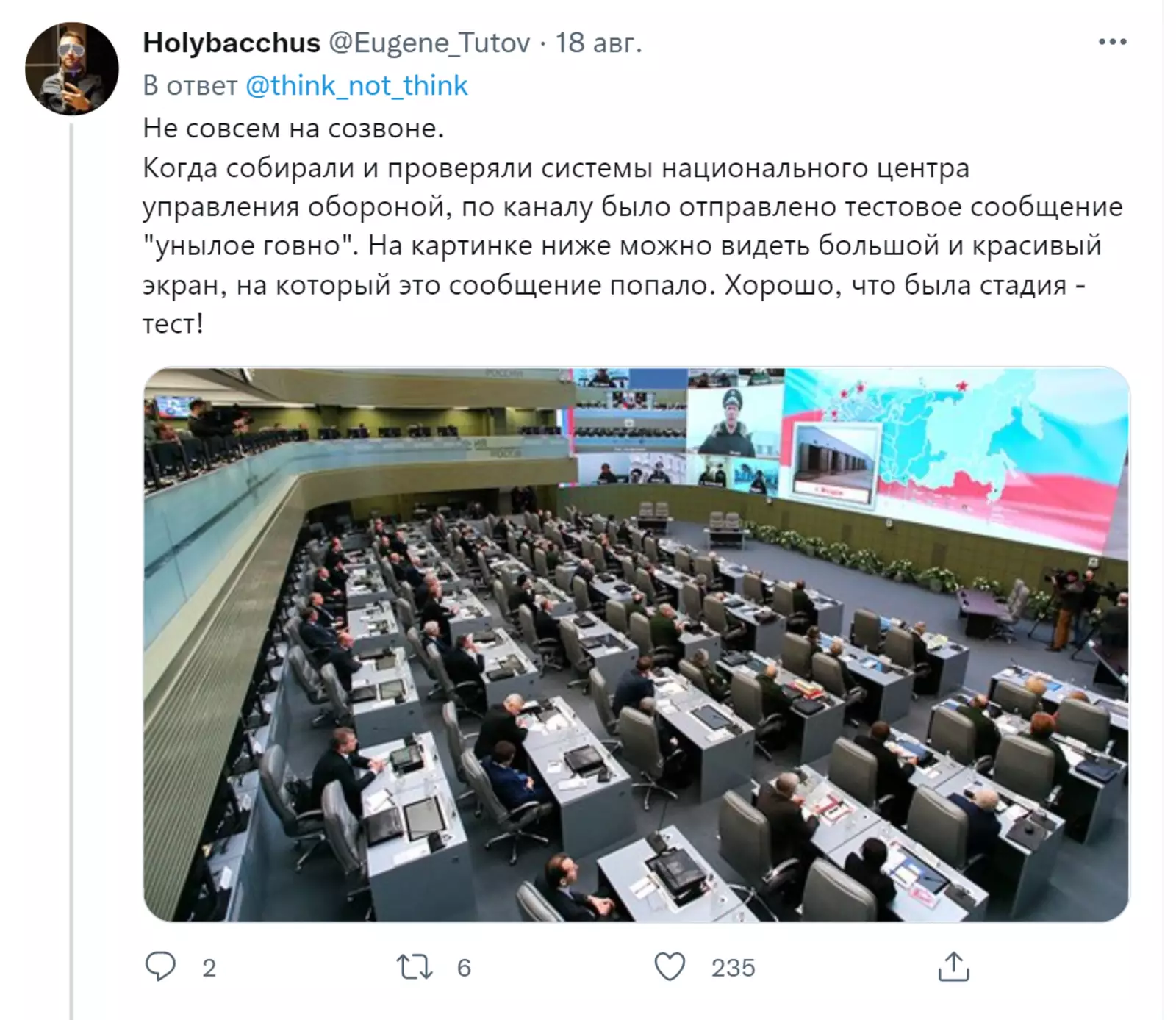Open the Holybacchus display name
This screenshot has height=1020, width=1176.
click(232, 43)
